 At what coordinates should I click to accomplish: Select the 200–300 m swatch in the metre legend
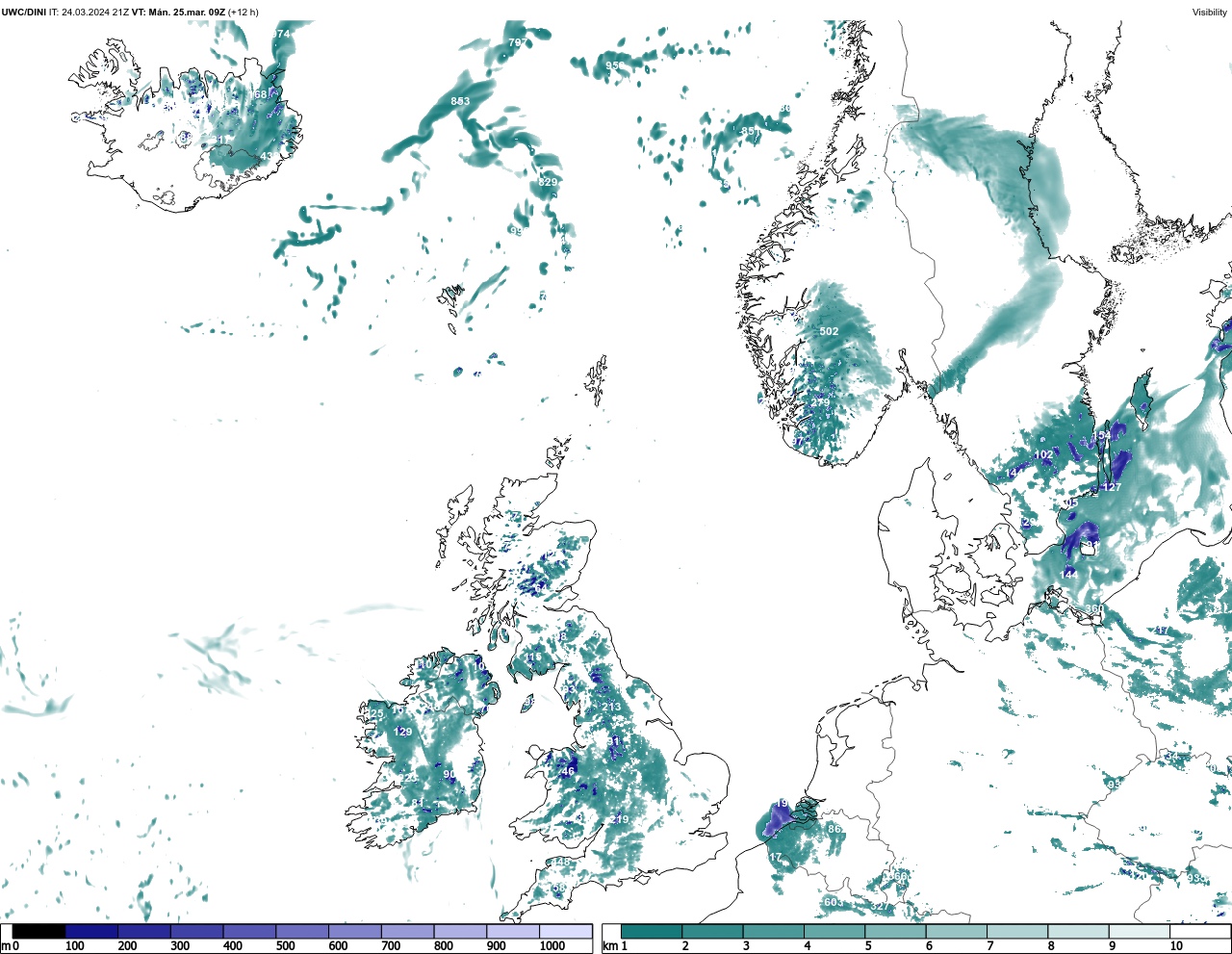pyautogui.click(x=144, y=931)
